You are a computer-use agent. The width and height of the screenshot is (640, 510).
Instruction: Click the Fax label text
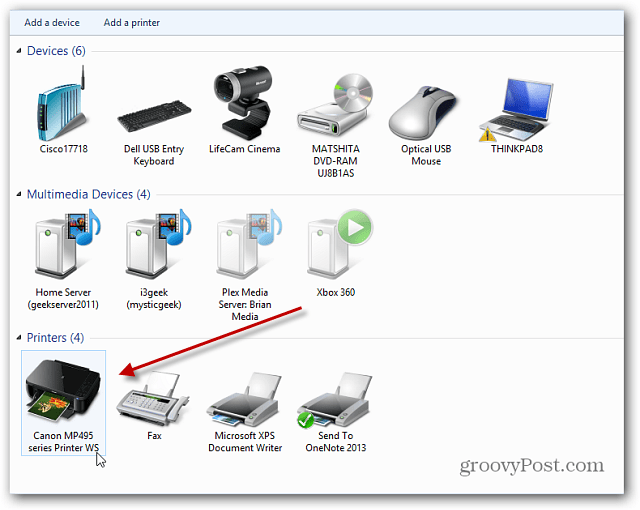(x=154, y=436)
